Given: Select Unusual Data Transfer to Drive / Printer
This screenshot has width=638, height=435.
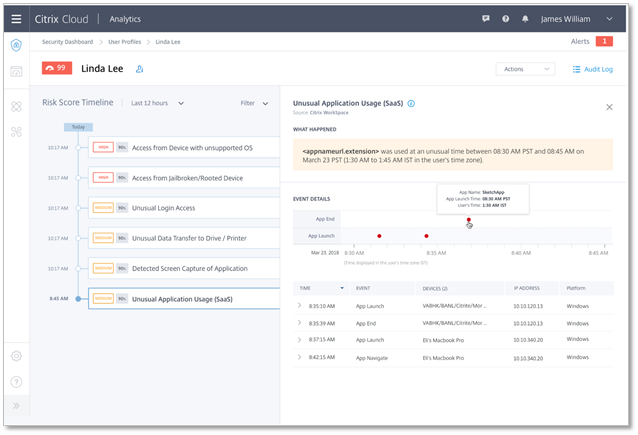Looking at the screenshot, I should 184,238.
